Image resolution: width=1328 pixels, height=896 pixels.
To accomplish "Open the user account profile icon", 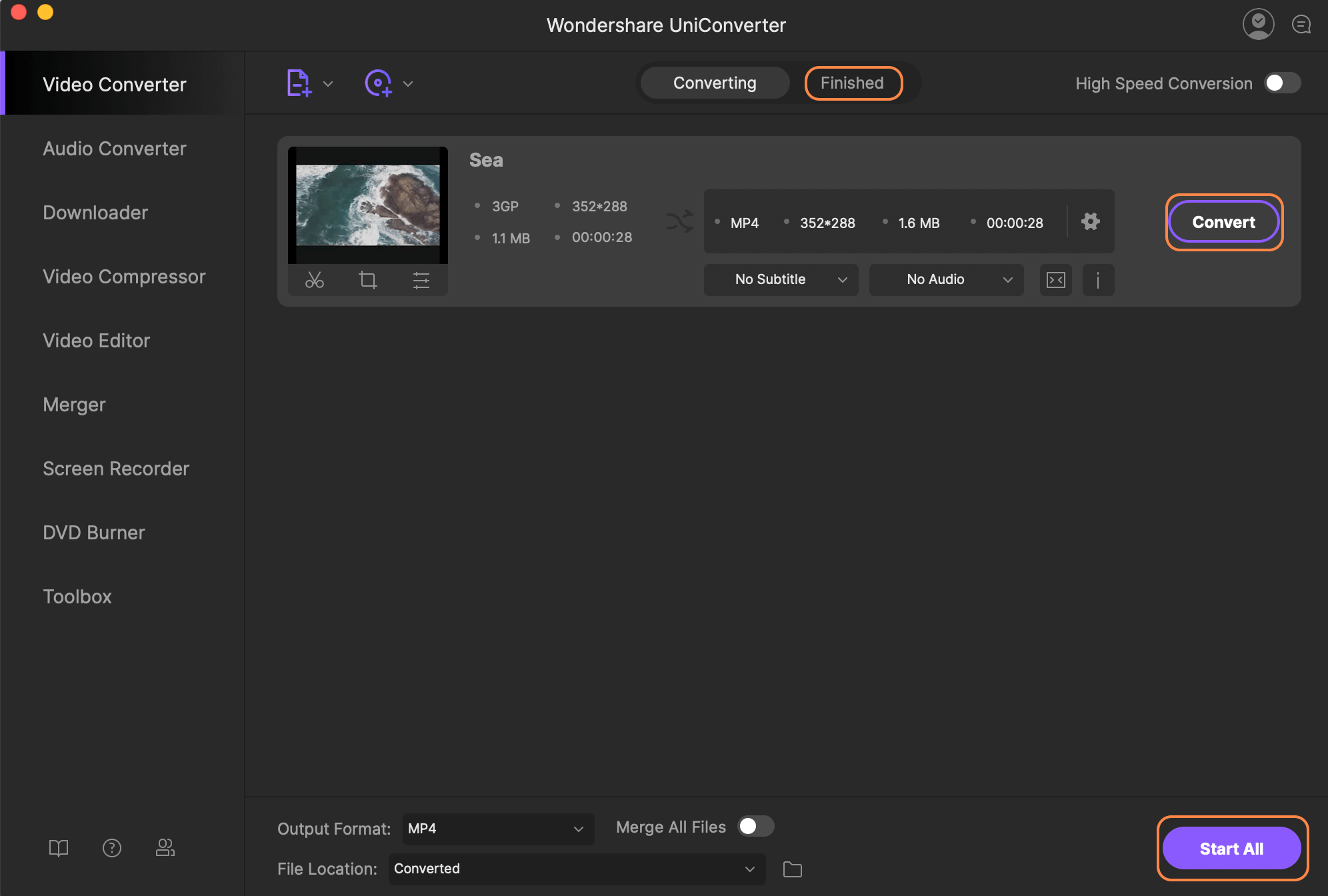I will click(x=1258, y=25).
